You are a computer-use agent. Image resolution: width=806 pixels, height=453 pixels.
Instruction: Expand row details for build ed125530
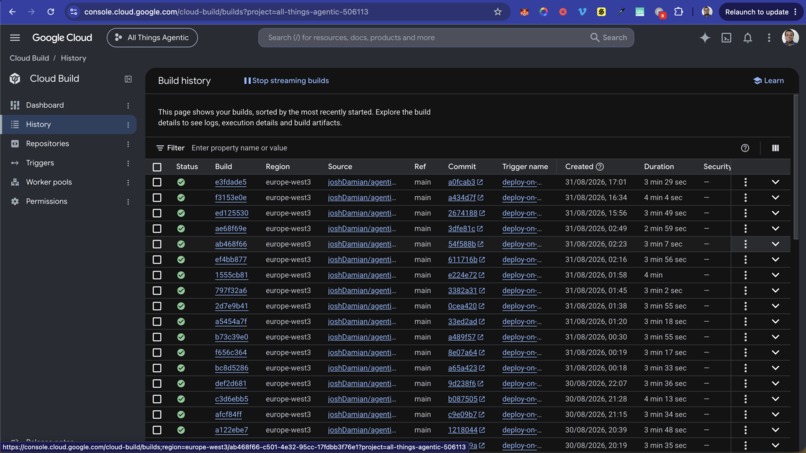(x=775, y=213)
